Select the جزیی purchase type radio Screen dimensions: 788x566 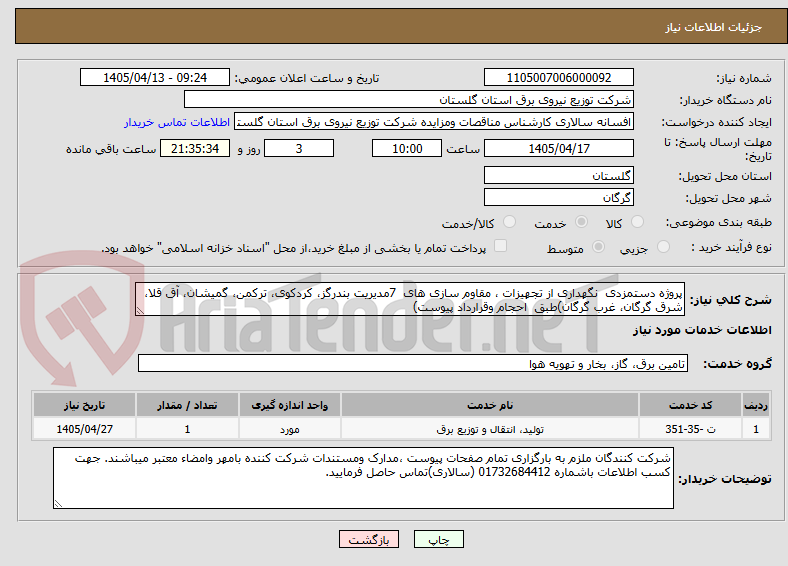click(x=663, y=246)
